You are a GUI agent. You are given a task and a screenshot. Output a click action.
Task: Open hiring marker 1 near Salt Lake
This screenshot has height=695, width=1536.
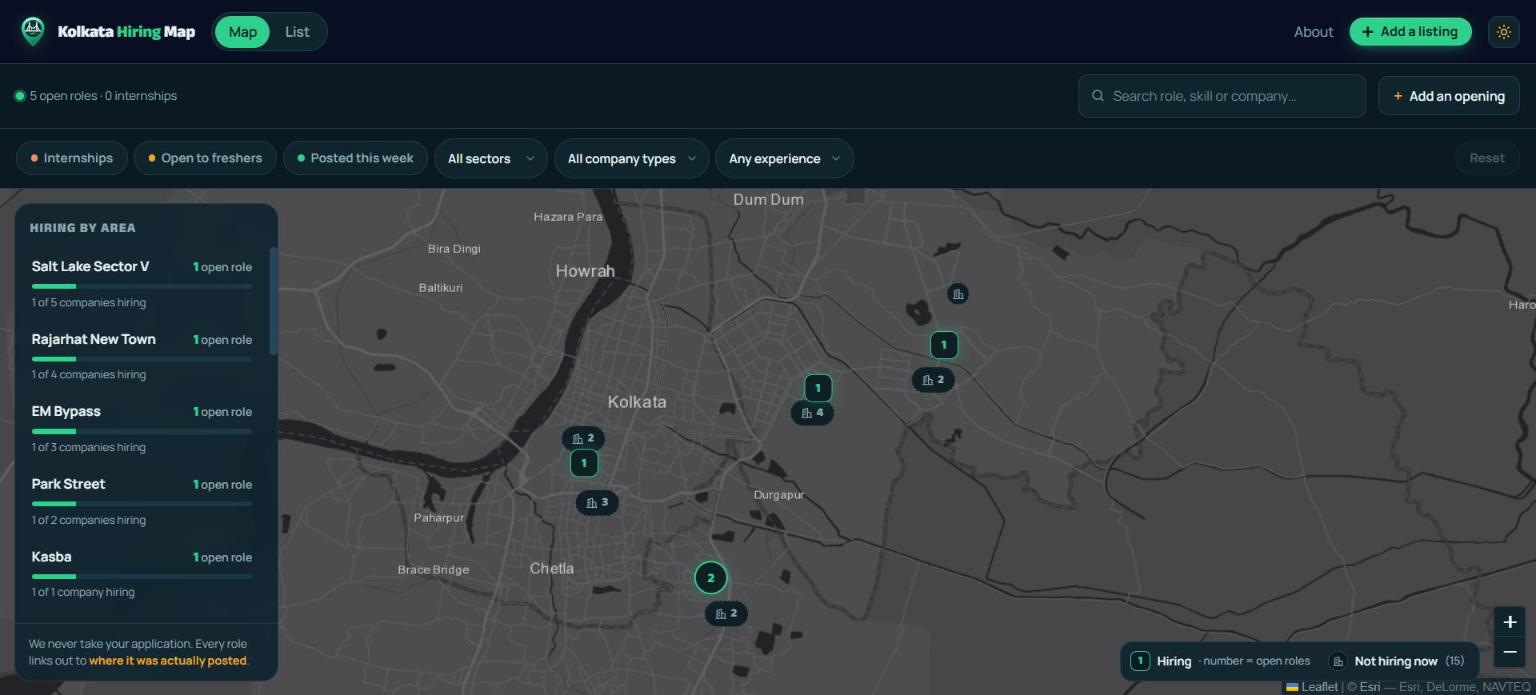click(x=818, y=388)
